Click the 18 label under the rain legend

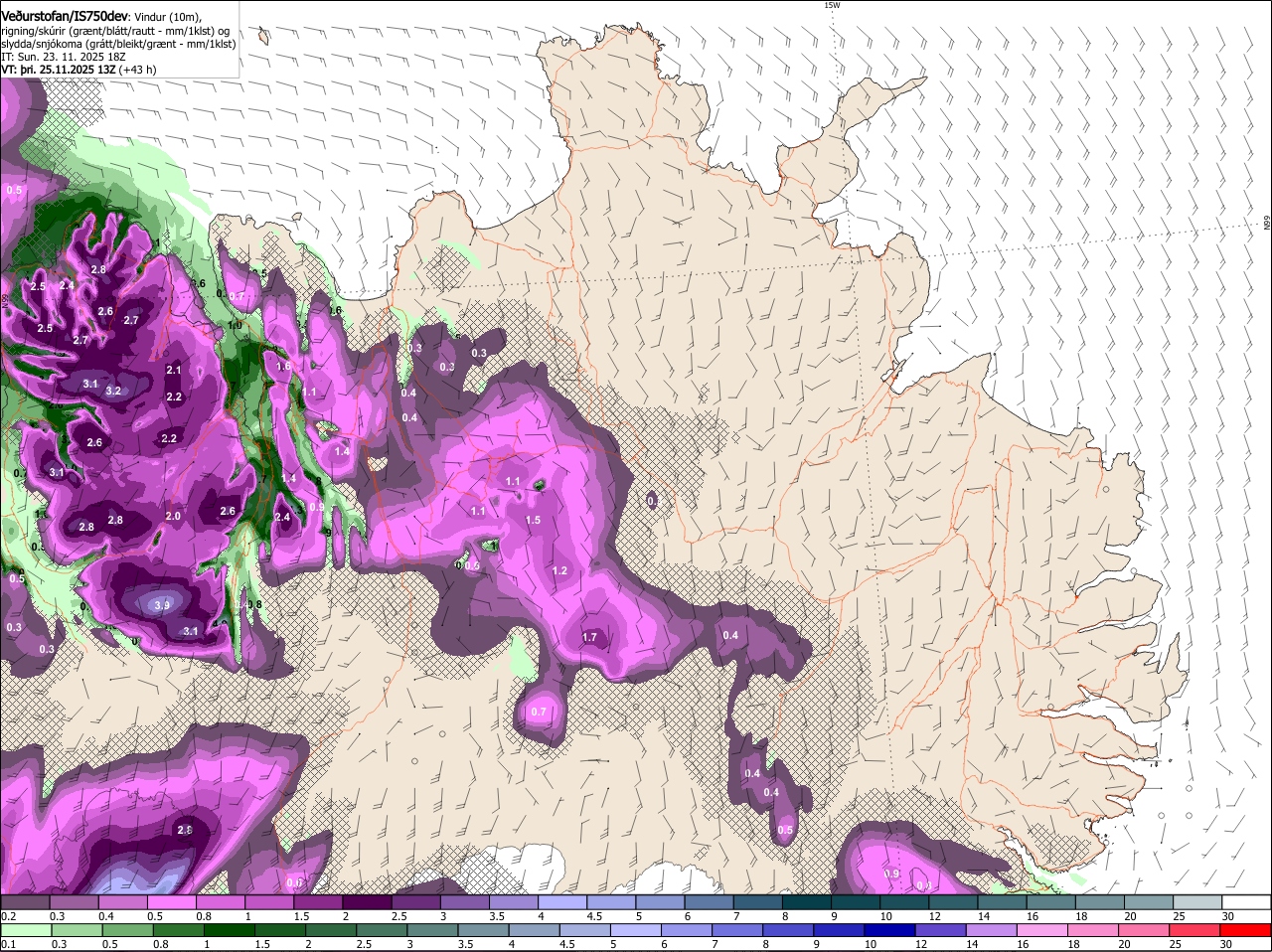tap(1076, 944)
